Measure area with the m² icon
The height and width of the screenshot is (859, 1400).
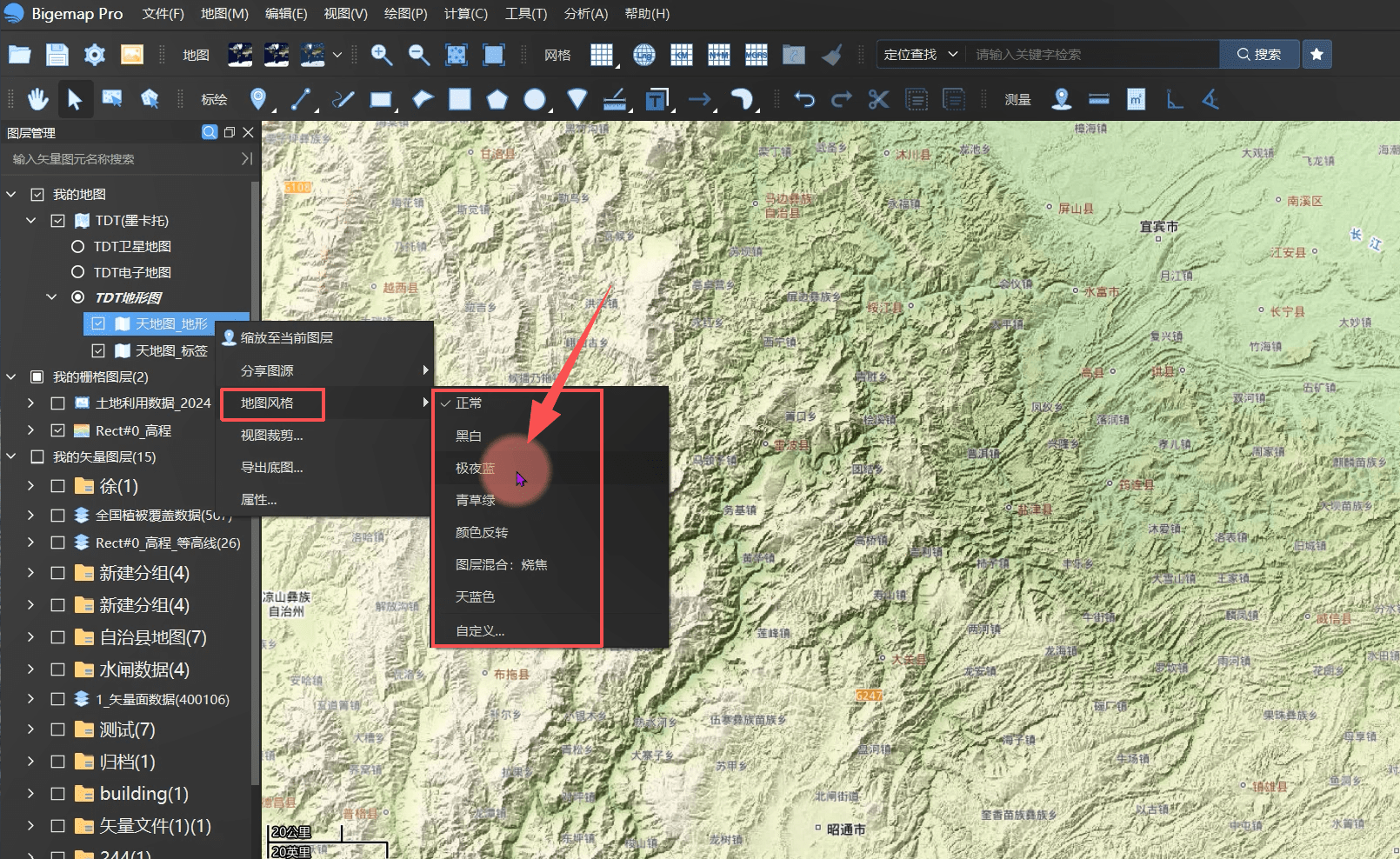1137,99
